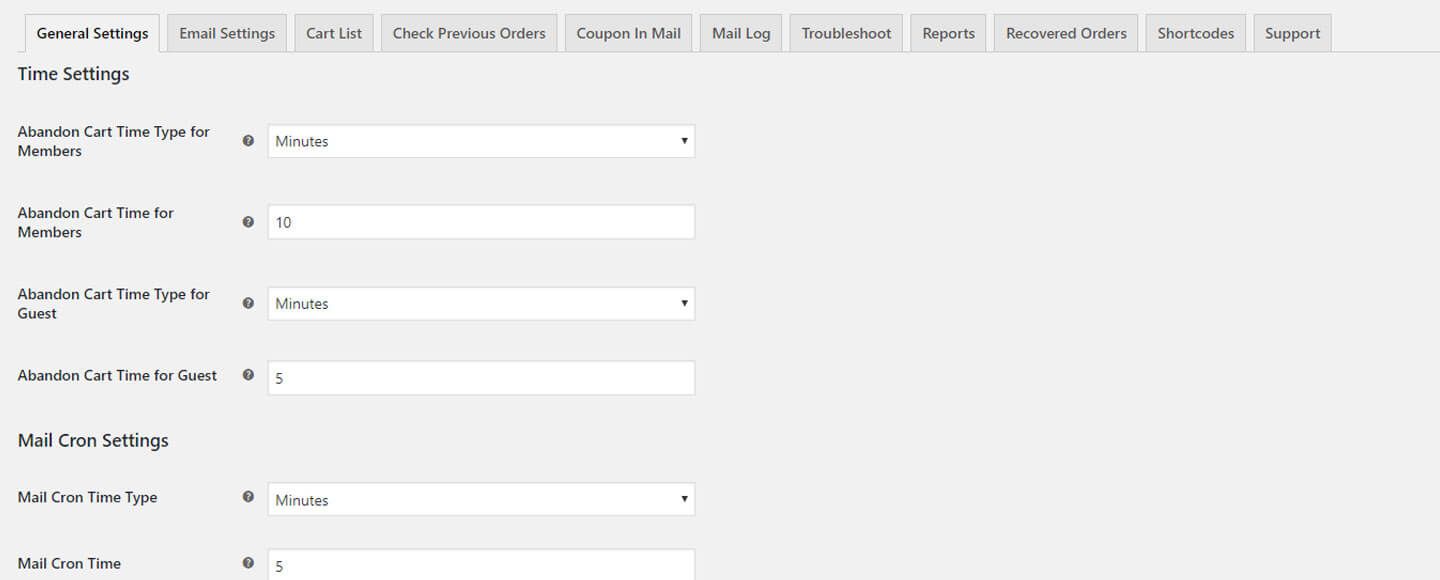
Task: Open Abandon Cart Time Type for Guest dropdown
Action: (x=481, y=303)
